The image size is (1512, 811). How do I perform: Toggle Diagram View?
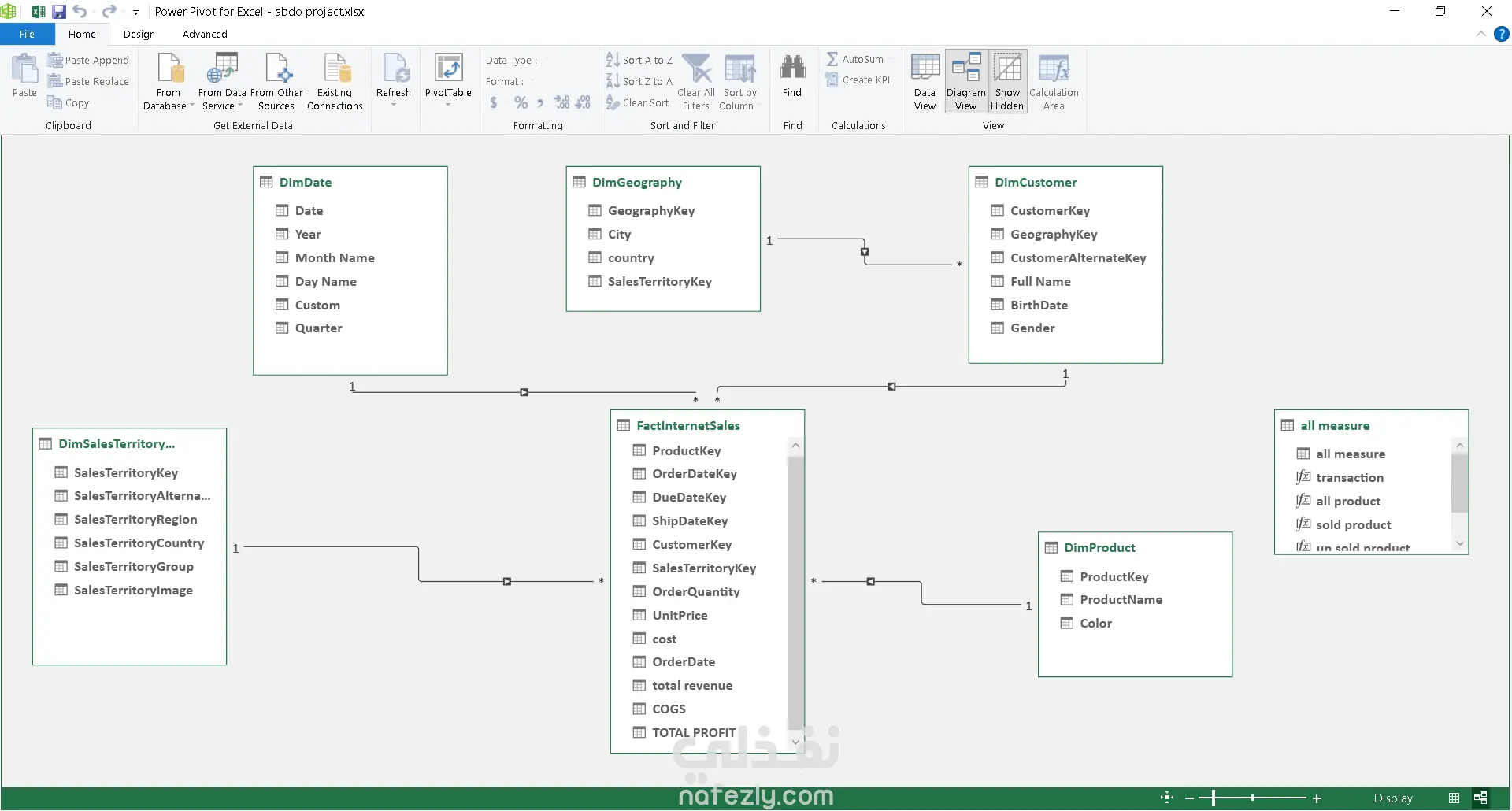click(966, 82)
